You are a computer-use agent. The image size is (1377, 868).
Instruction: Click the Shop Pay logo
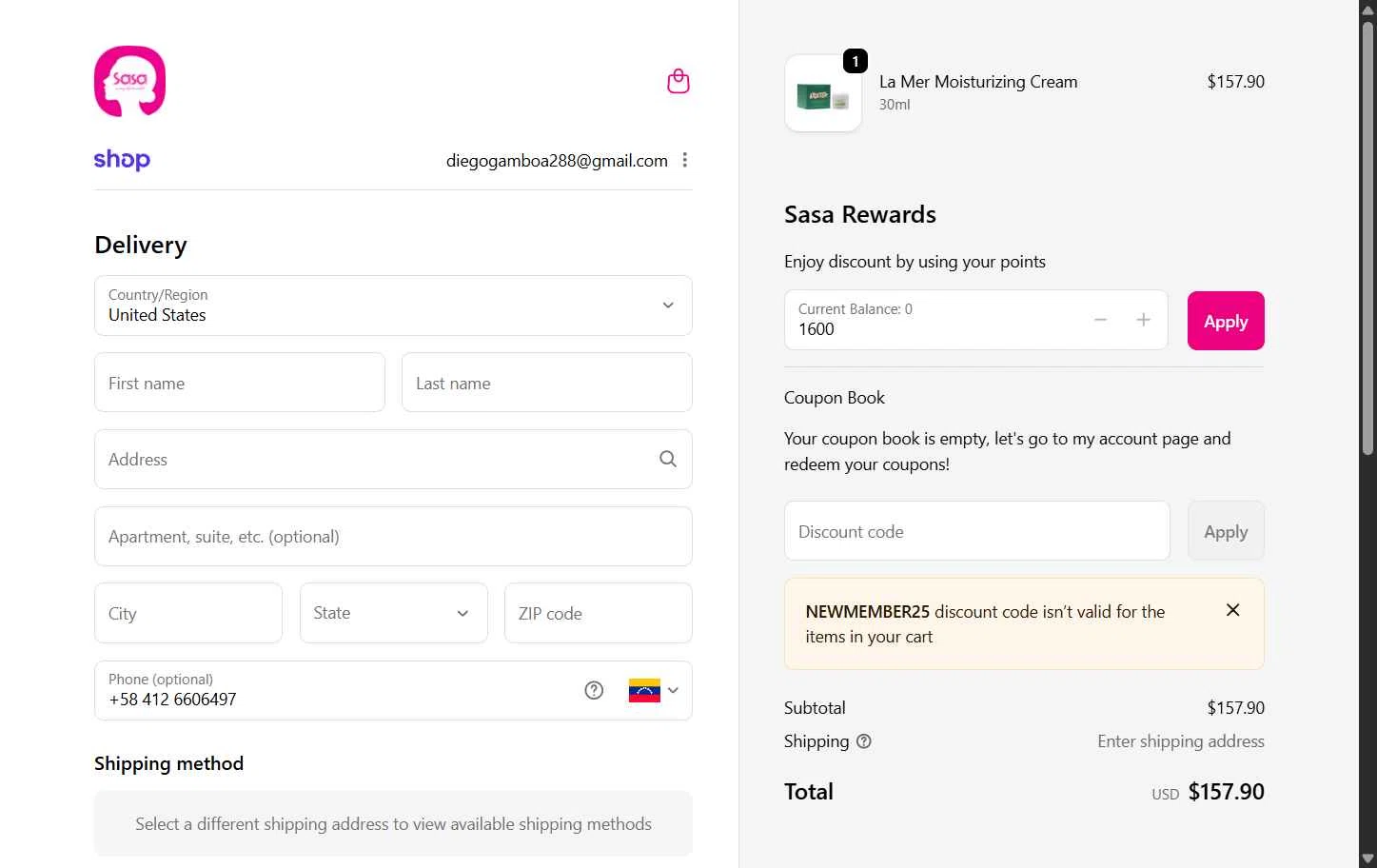(x=122, y=160)
